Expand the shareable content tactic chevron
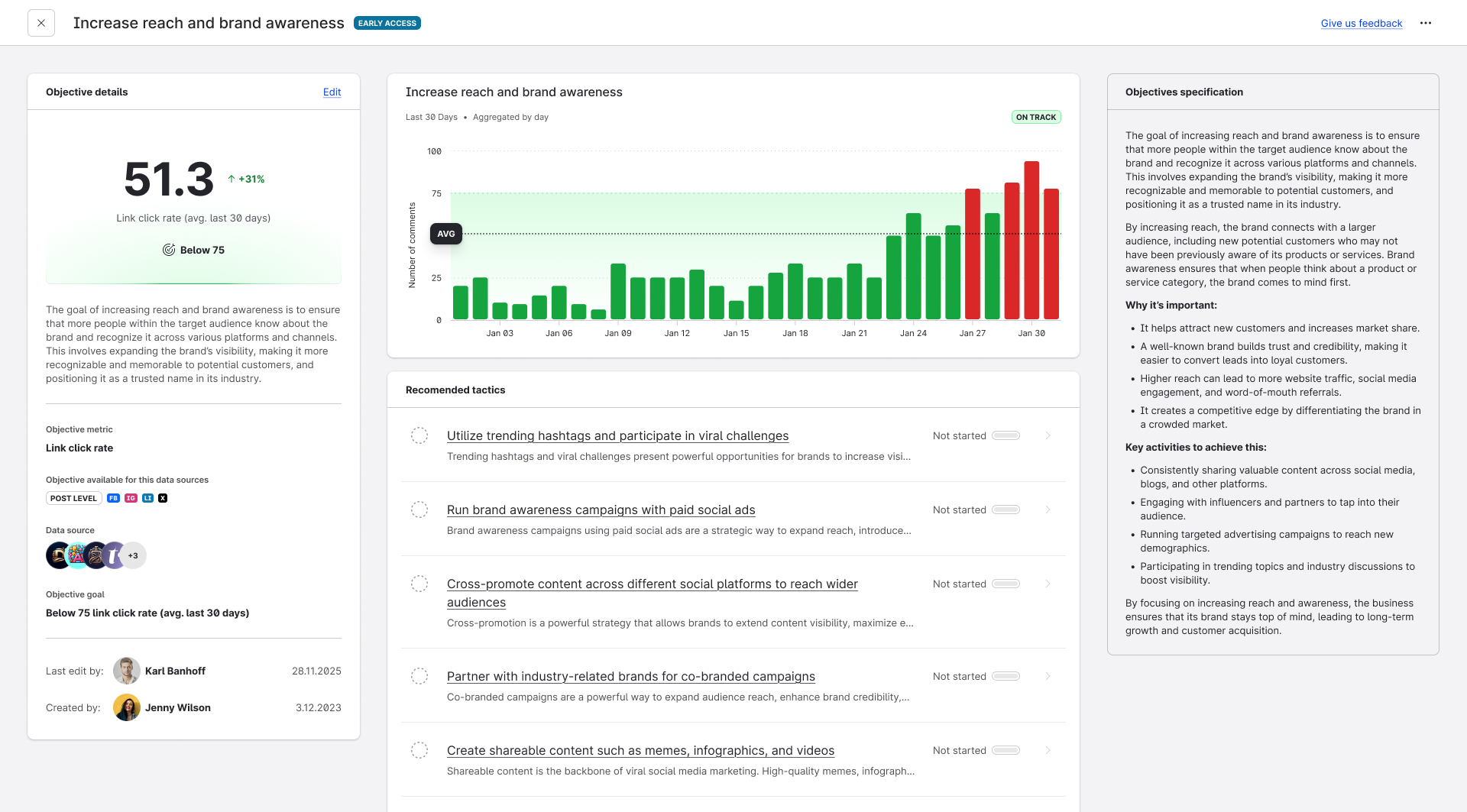The image size is (1467, 812). click(1048, 750)
